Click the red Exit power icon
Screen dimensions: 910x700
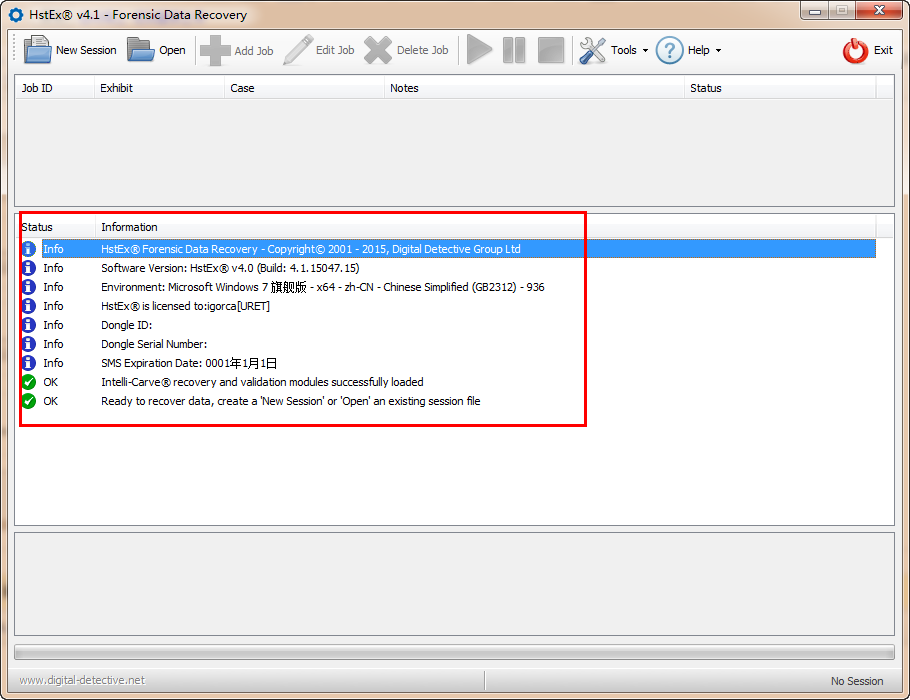click(855, 50)
